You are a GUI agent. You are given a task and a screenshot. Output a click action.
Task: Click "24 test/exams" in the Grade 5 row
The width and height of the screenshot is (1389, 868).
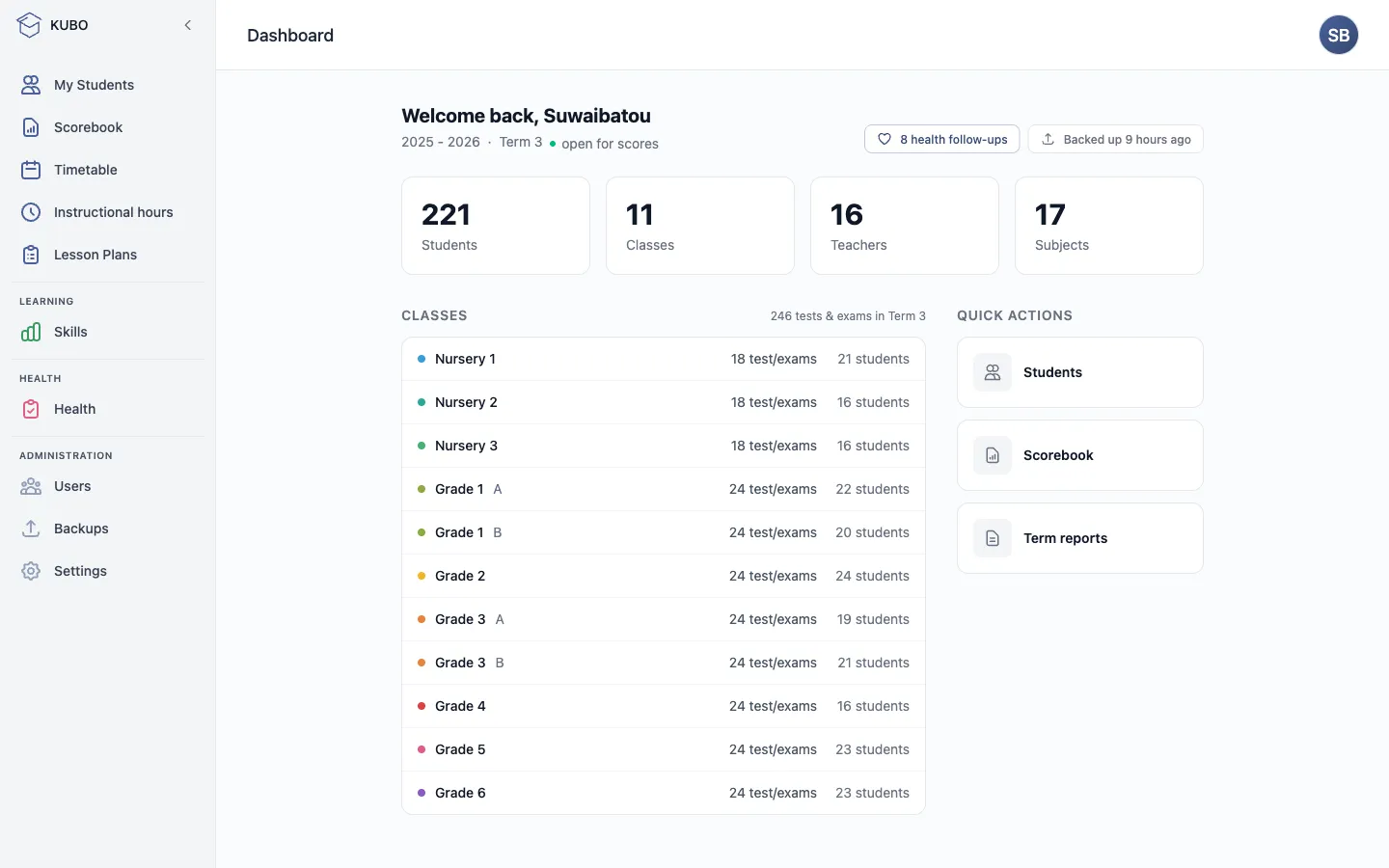(773, 749)
